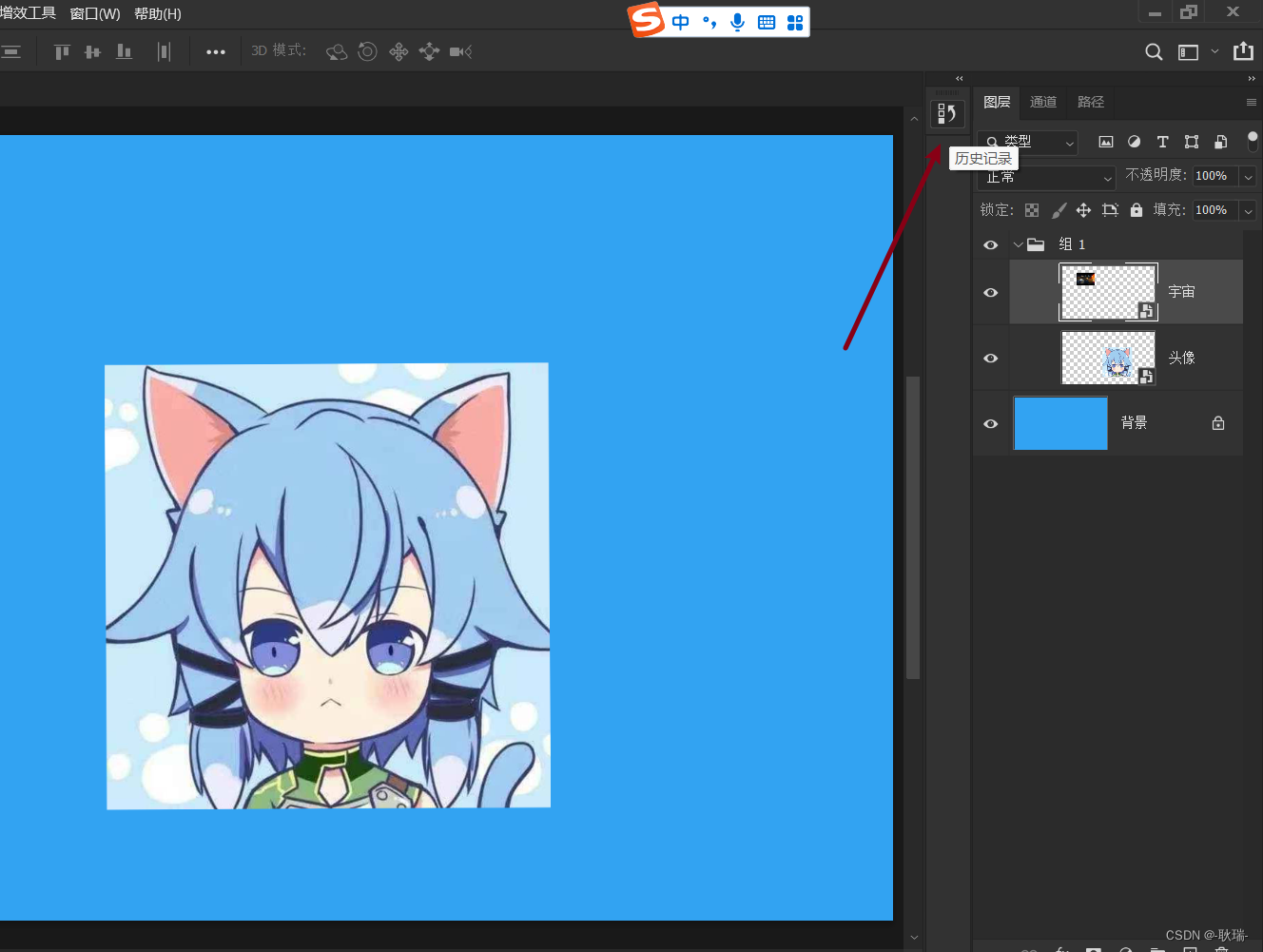Switch to the 图层 tab
1263x952 pixels.
point(997,102)
